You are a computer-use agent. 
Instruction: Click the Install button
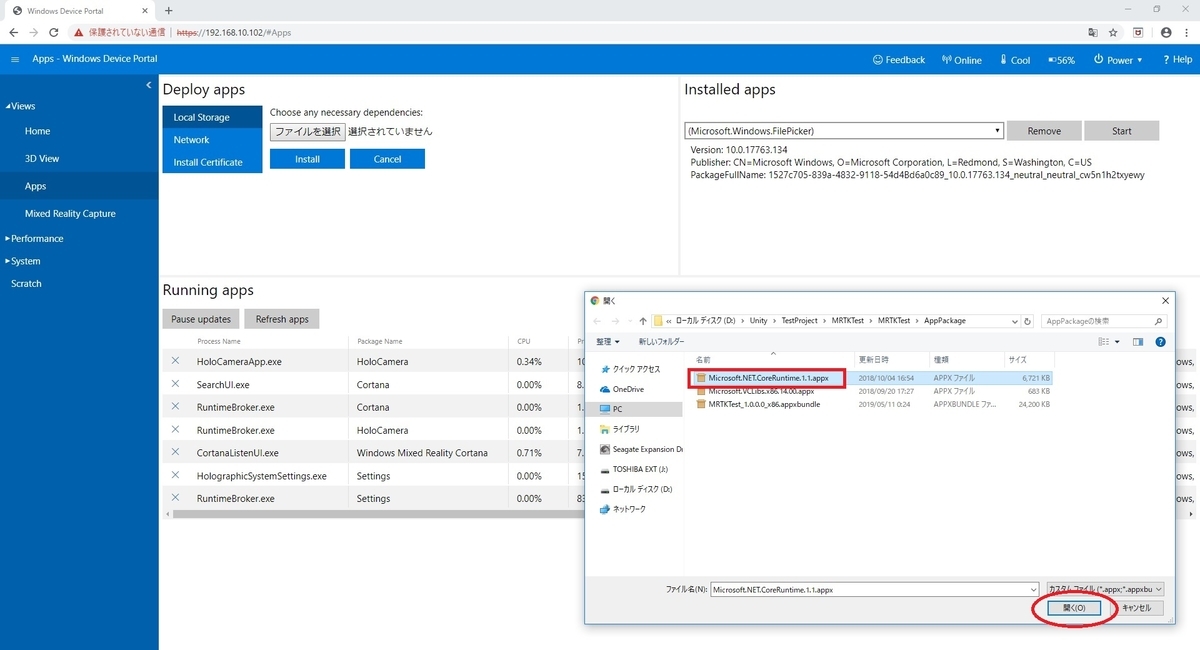307,159
